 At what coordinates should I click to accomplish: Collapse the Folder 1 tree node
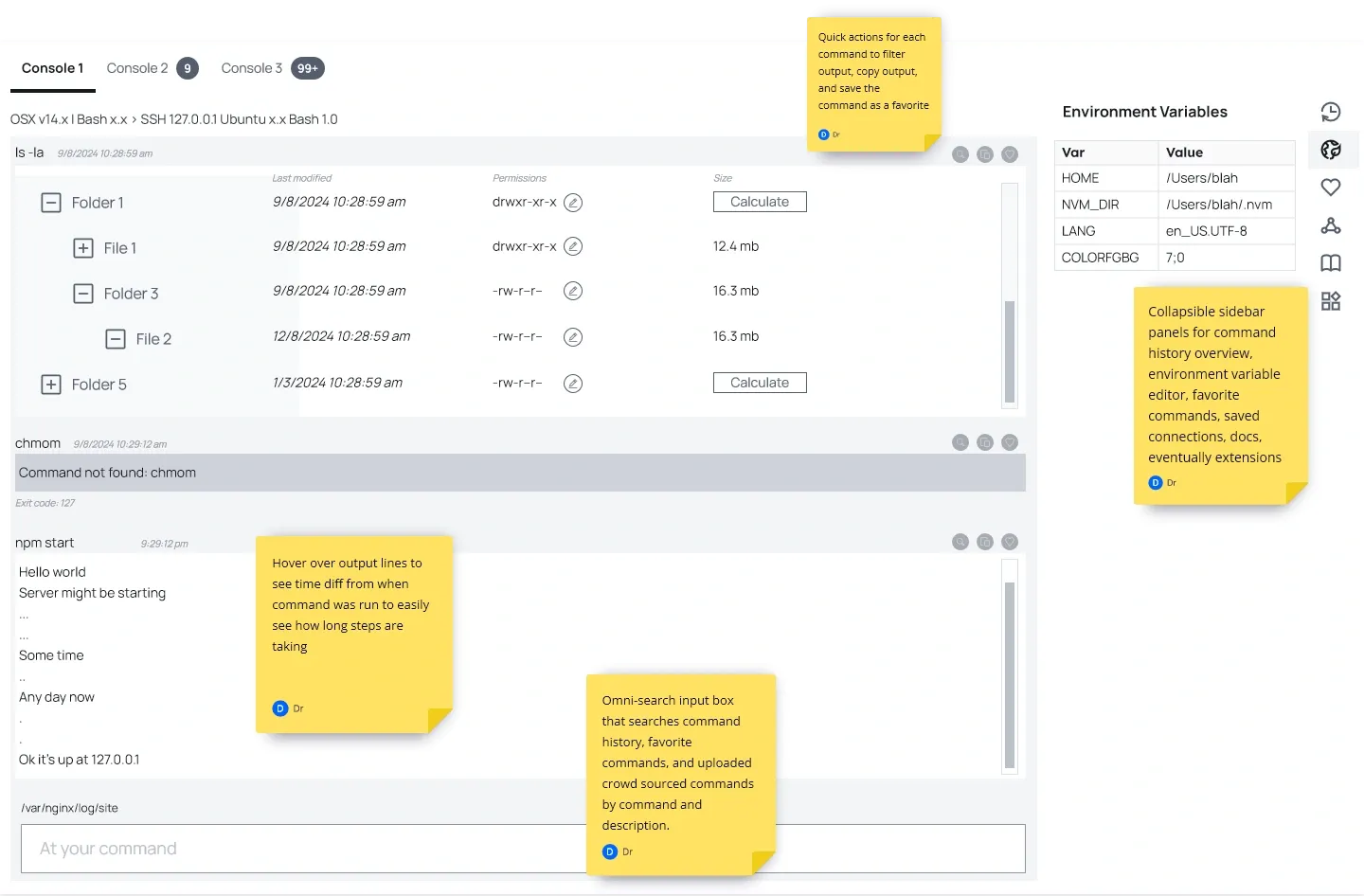tap(51, 203)
